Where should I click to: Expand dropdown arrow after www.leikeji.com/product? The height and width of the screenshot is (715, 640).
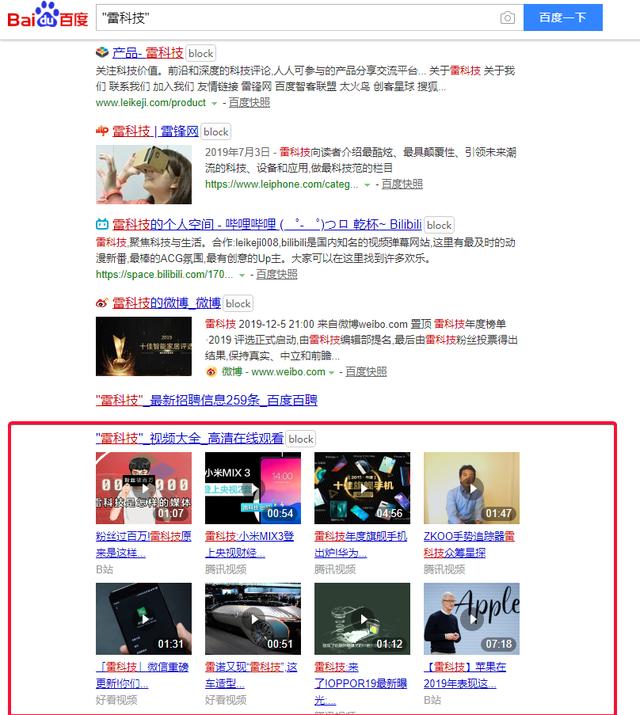click(x=214, y=104)
